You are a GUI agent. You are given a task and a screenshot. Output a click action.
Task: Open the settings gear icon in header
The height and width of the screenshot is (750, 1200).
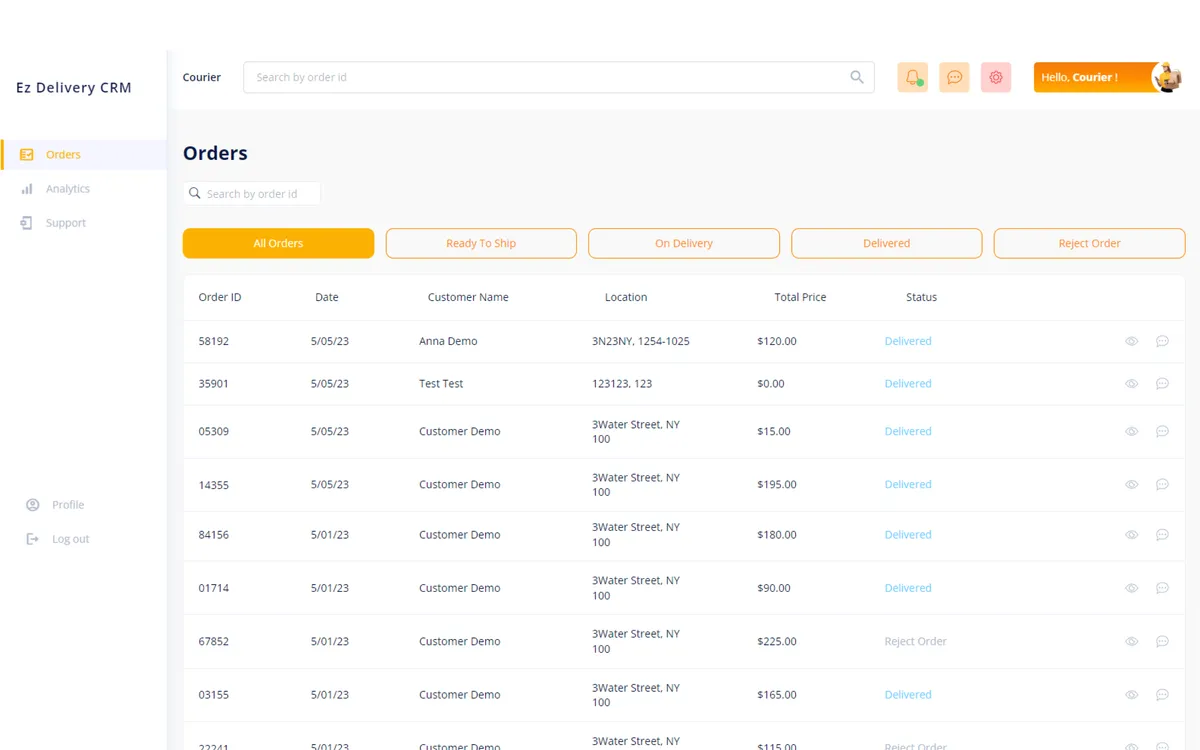[996, 77]
